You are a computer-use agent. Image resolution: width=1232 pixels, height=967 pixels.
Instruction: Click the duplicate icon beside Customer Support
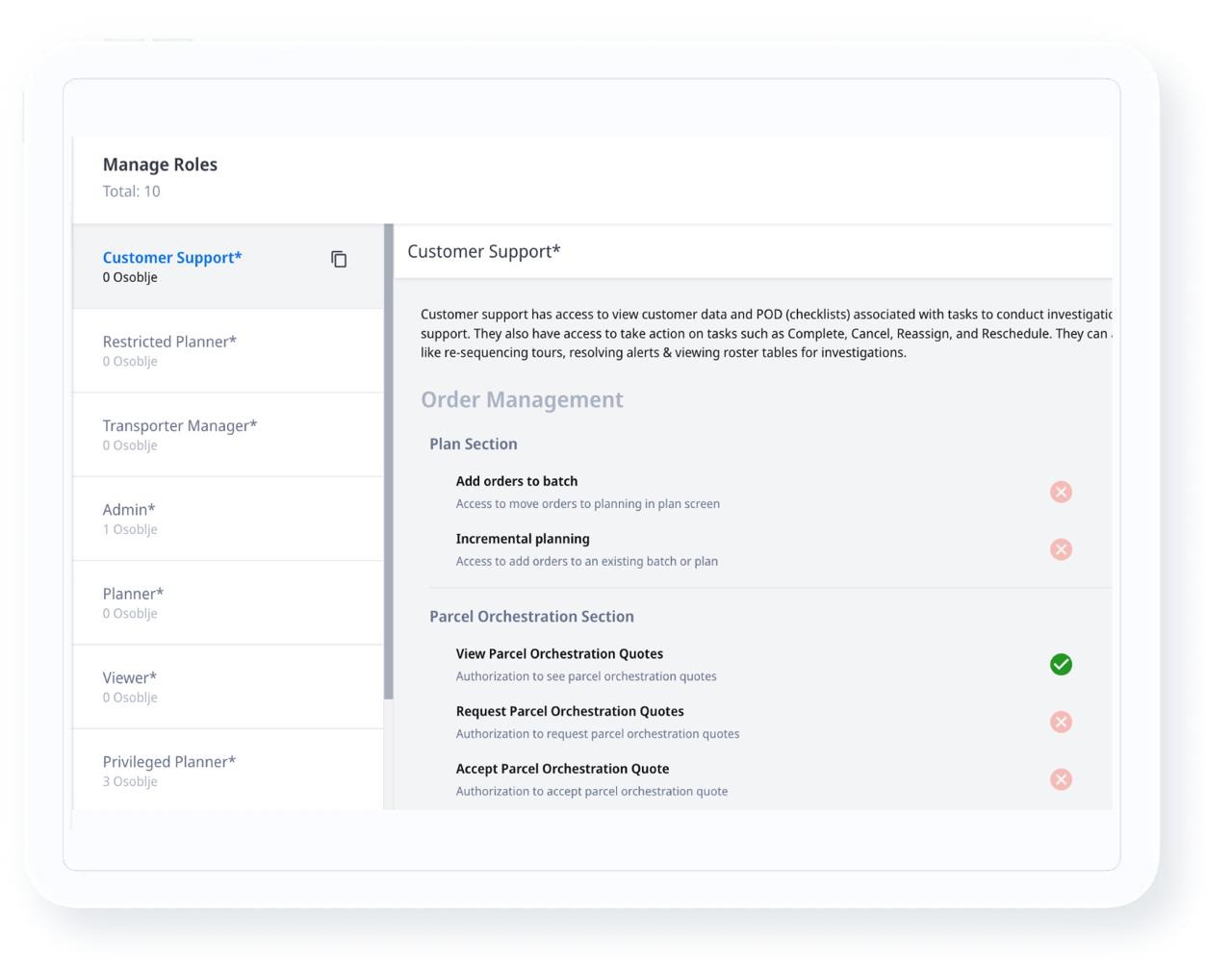coord(339,260)
